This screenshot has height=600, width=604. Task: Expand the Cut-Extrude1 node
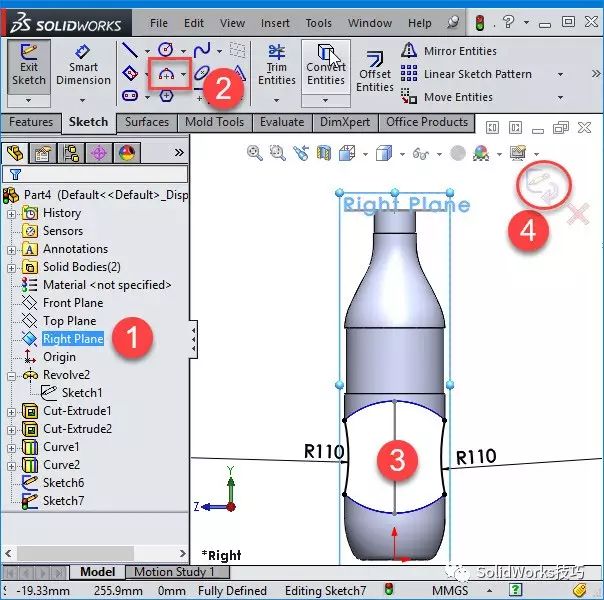pos(12,412)
